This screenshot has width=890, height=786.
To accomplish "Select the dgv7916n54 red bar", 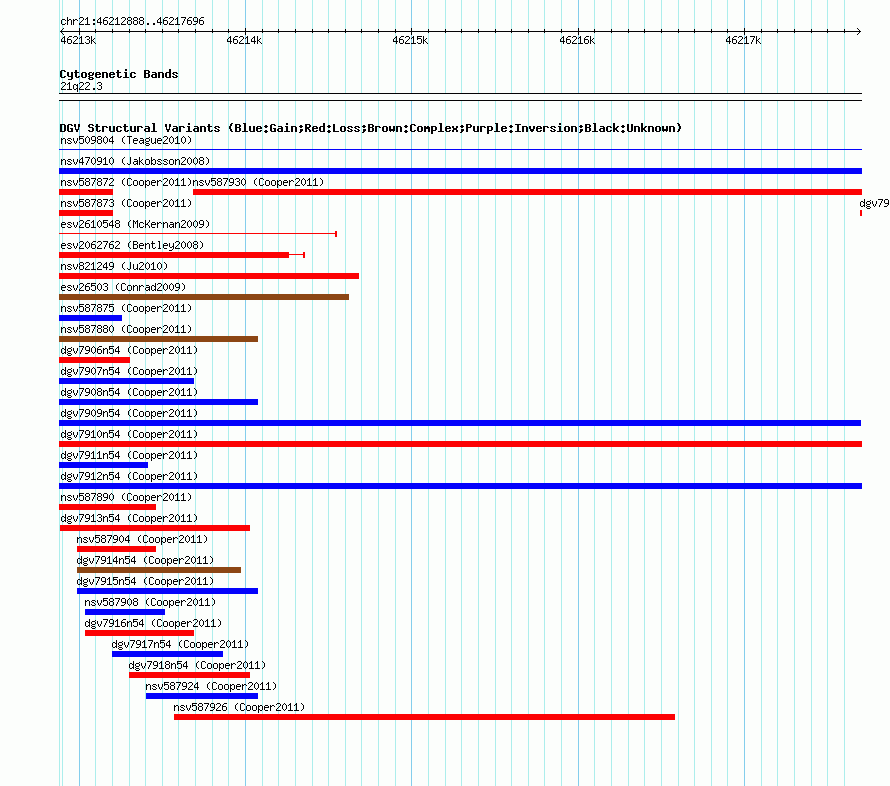I will 139,633.
